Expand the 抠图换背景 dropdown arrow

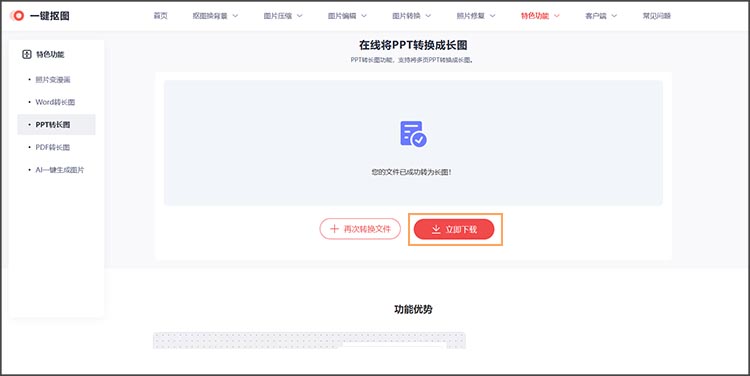(x=235, y=16)
